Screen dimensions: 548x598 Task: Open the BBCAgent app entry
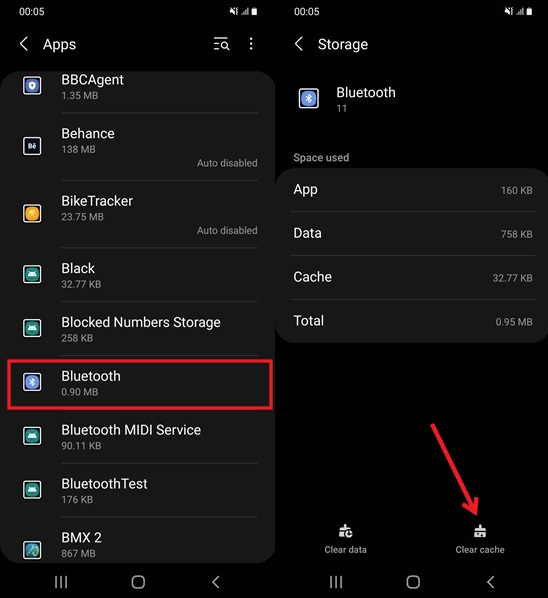click(x=137, y=92)
